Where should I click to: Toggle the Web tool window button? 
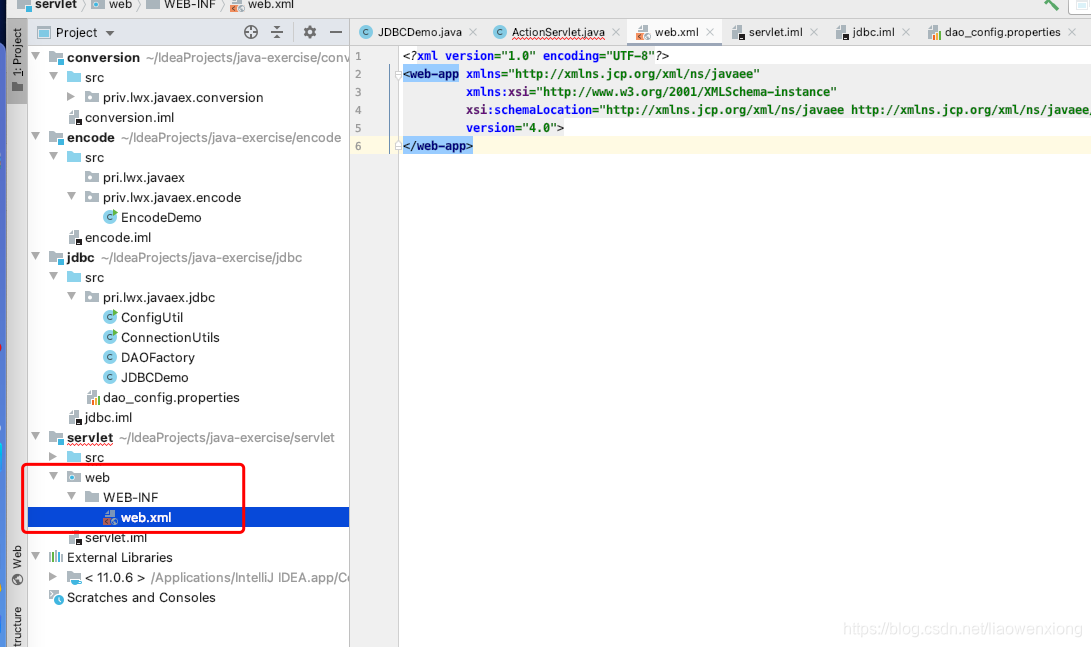coord(17,565)
